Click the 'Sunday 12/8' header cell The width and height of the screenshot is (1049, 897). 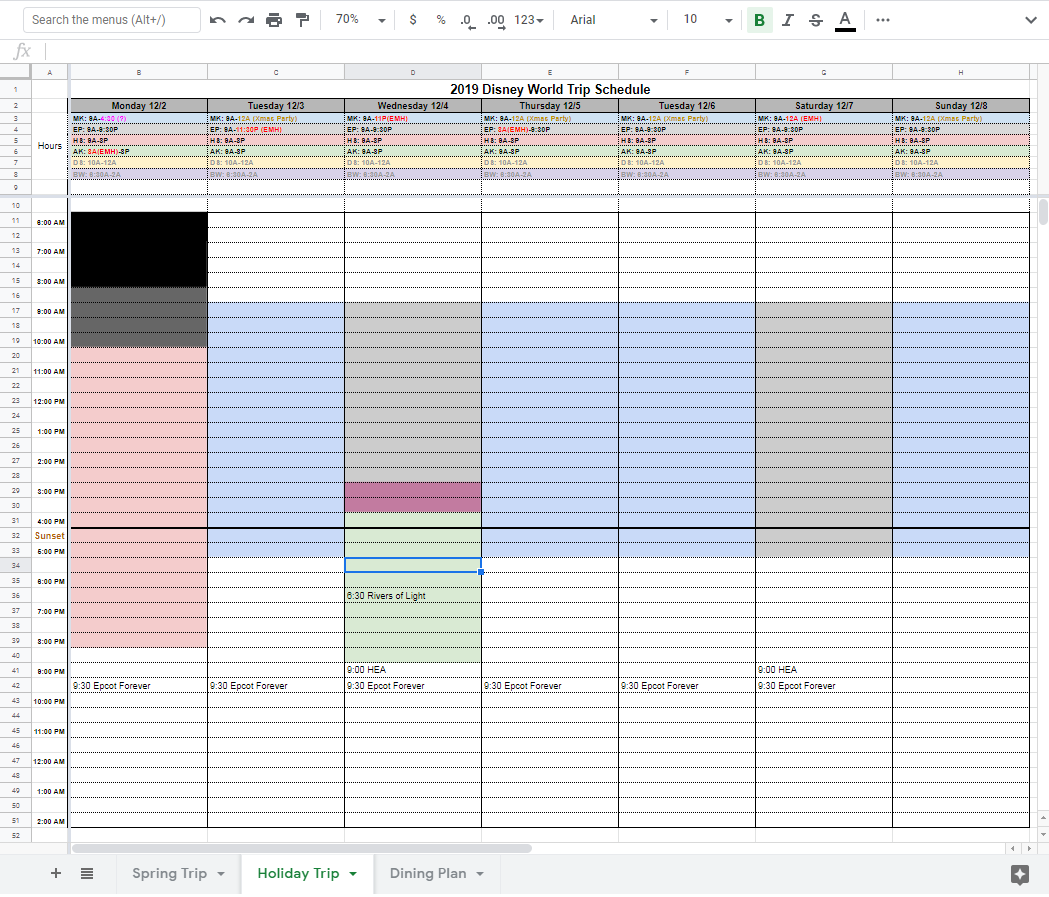click(x=961, y=106)
